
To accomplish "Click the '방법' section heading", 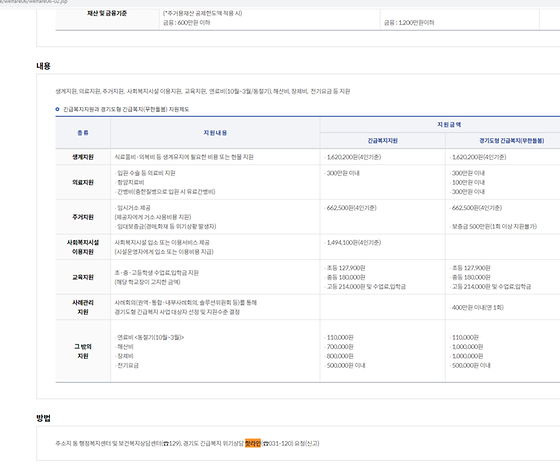I will tap(43, 418).
